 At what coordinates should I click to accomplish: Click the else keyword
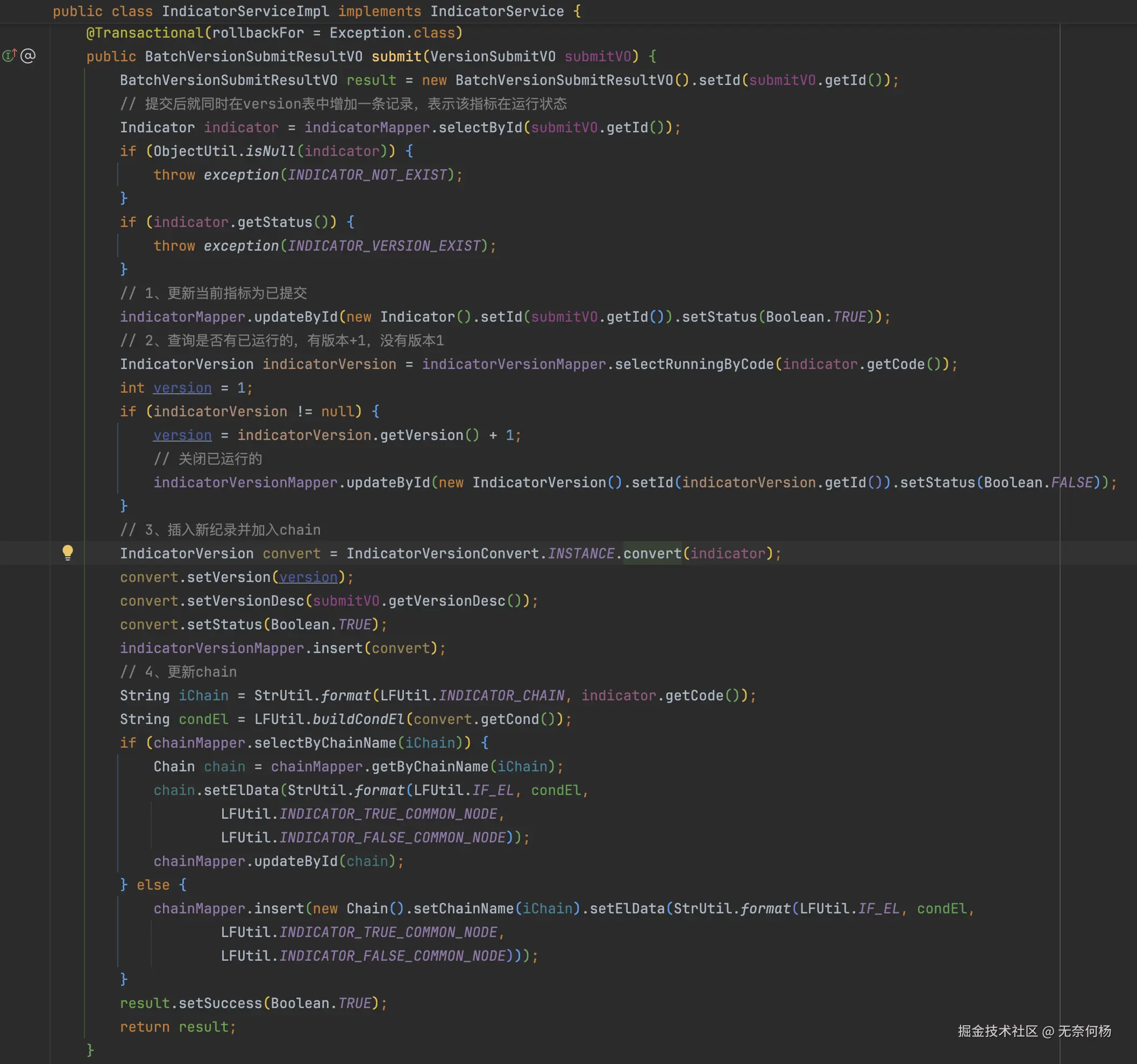tap(153, 885)
